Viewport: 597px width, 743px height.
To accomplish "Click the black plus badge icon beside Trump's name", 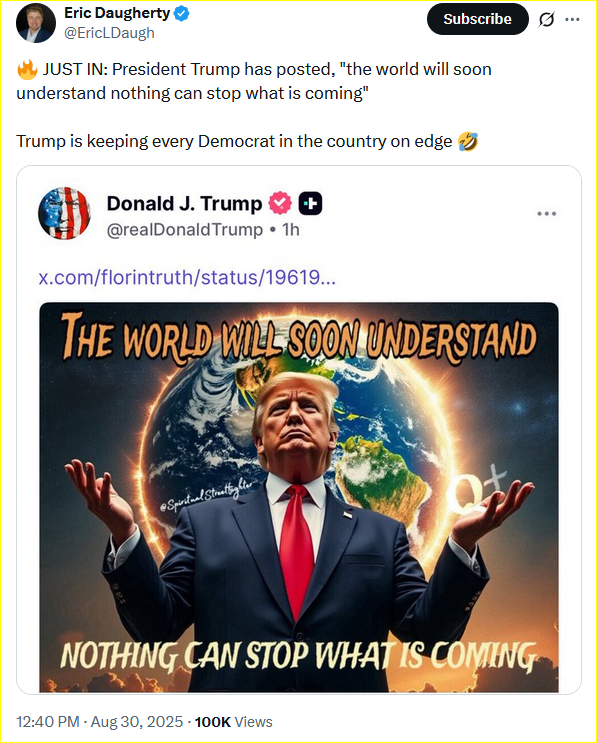I will pyautogui.click(x=310, y=204).
